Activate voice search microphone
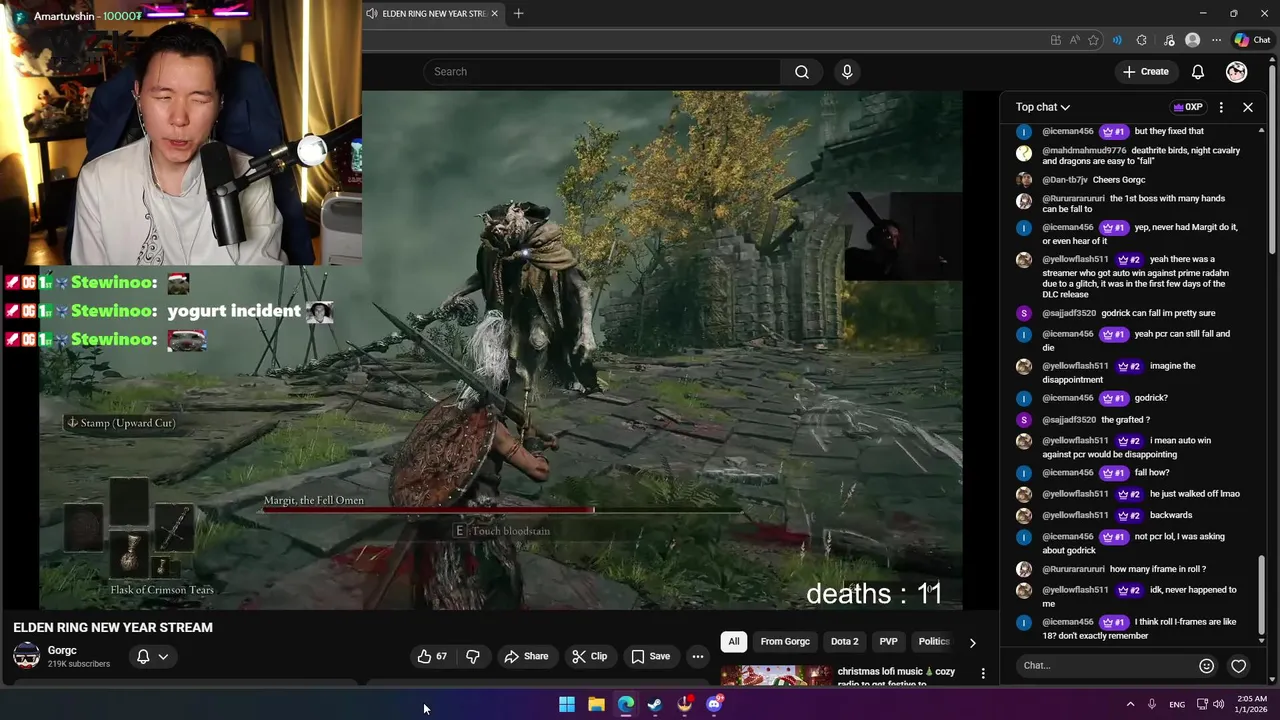This screenshot has width=1280, height=720. 847,72
